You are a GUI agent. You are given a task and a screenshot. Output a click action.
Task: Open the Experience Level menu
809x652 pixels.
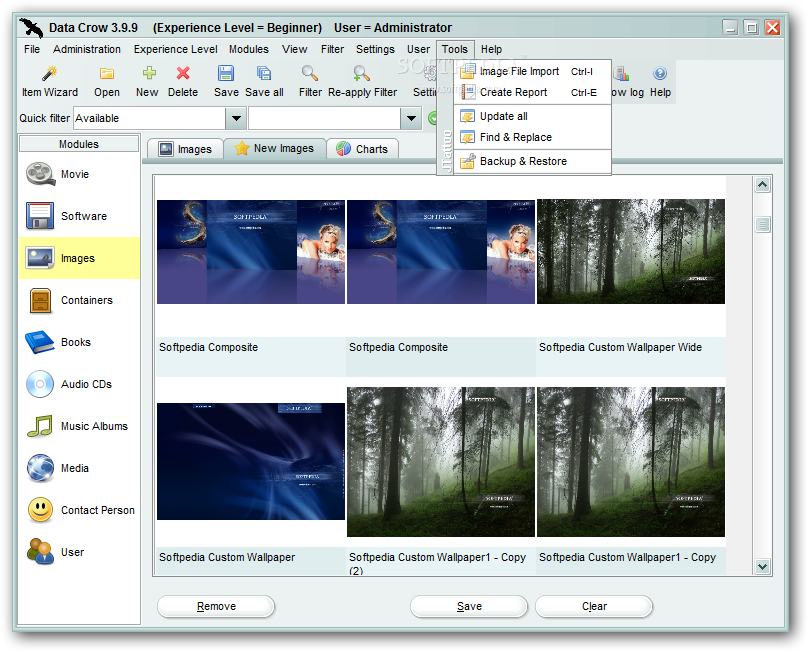click(x=175, y=49)
